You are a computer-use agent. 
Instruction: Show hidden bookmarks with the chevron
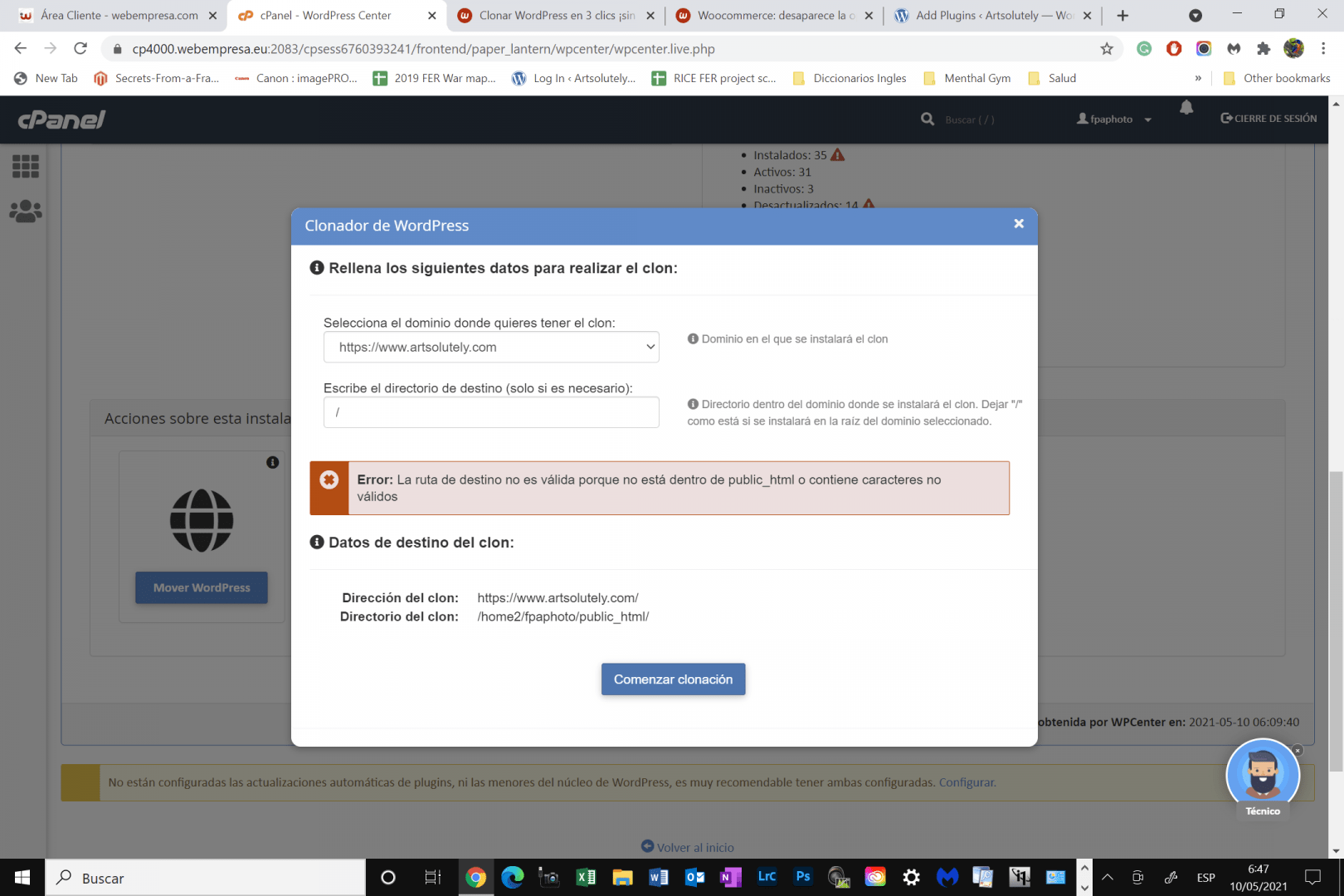point(1198,78)
